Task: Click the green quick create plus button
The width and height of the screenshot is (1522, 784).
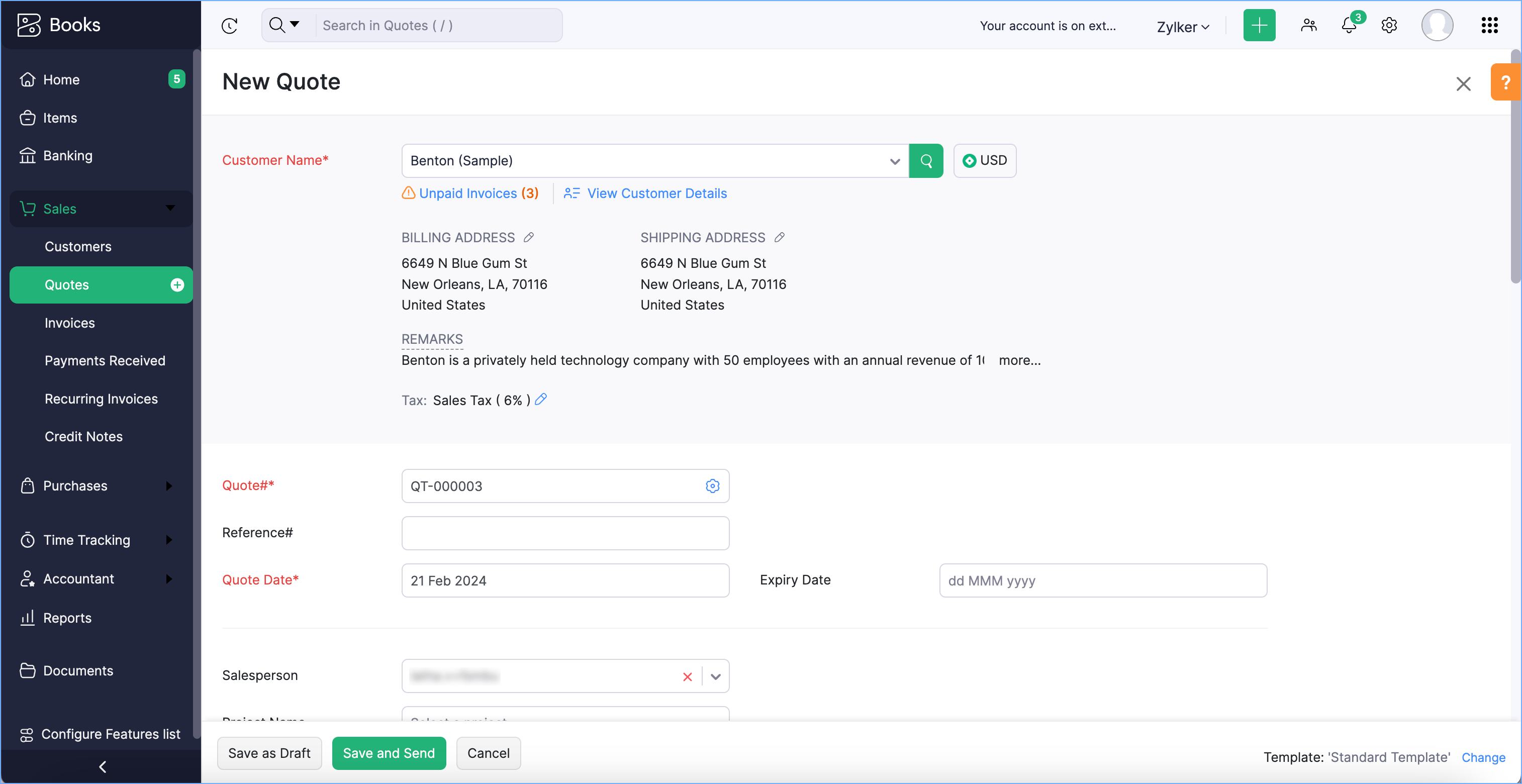Action: click(1259, 26)
